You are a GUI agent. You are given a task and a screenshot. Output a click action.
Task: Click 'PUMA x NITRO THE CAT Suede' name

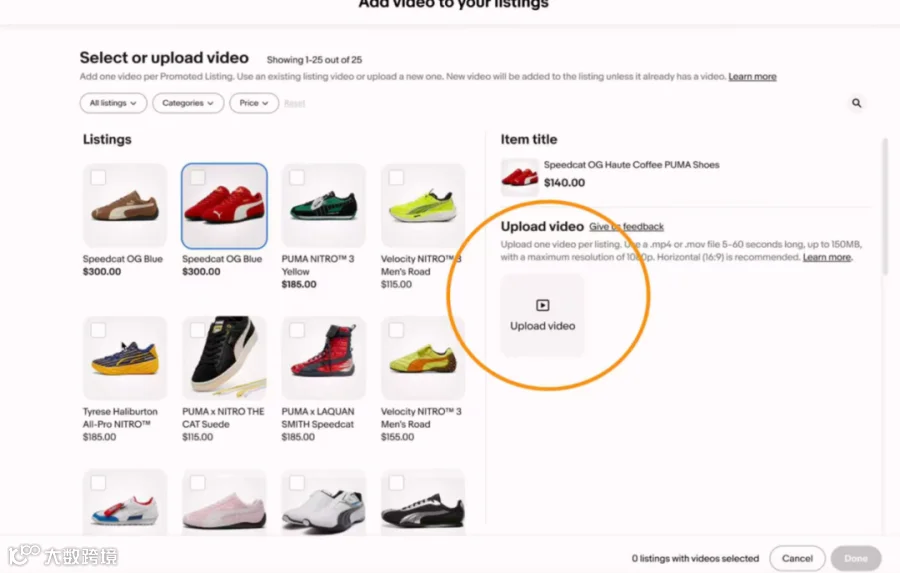click(x=223, y=418)
